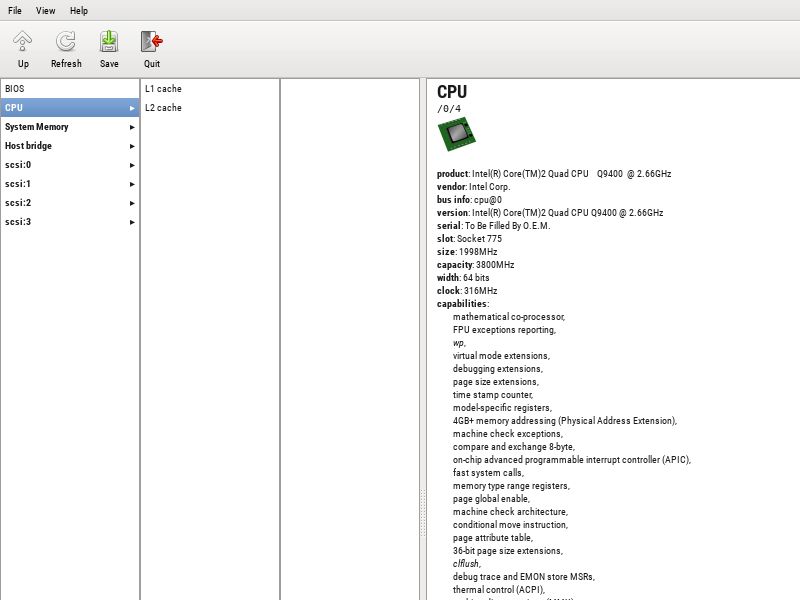Open the View menu
800x600 pixels.
[45, 10]
